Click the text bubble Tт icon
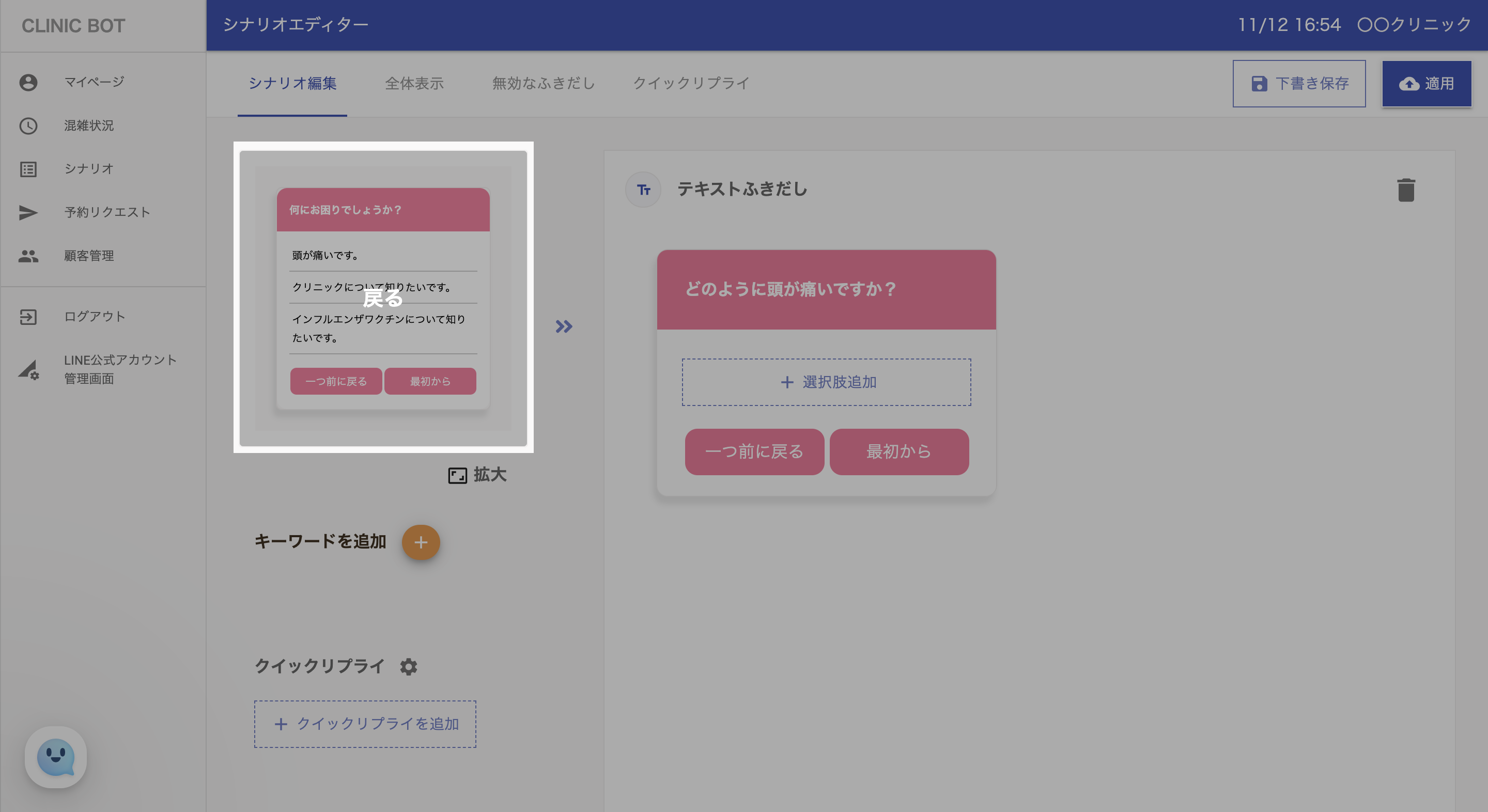 pos(643,190)
